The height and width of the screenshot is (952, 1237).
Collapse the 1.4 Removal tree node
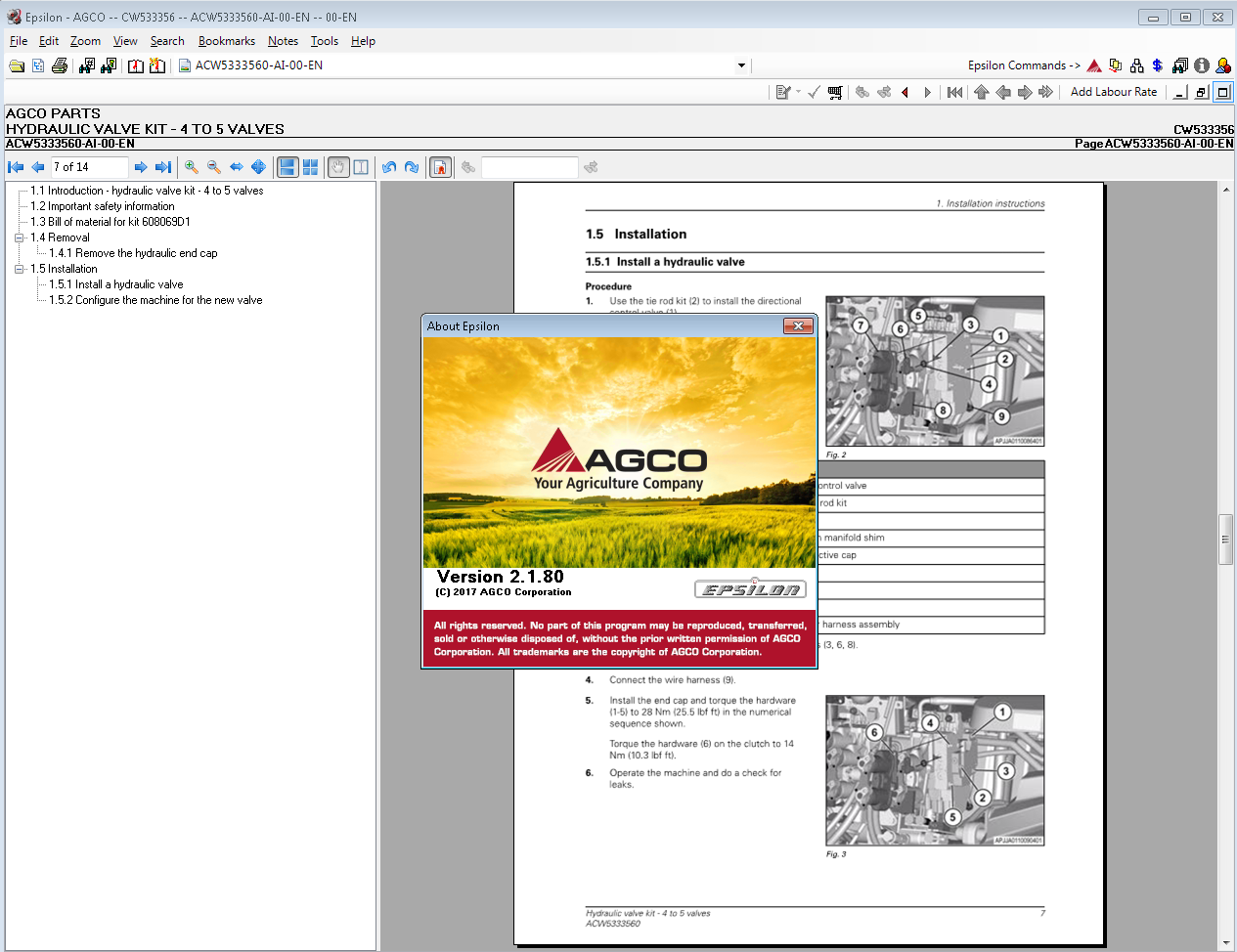pyautogui.click(x=20, y=238)
